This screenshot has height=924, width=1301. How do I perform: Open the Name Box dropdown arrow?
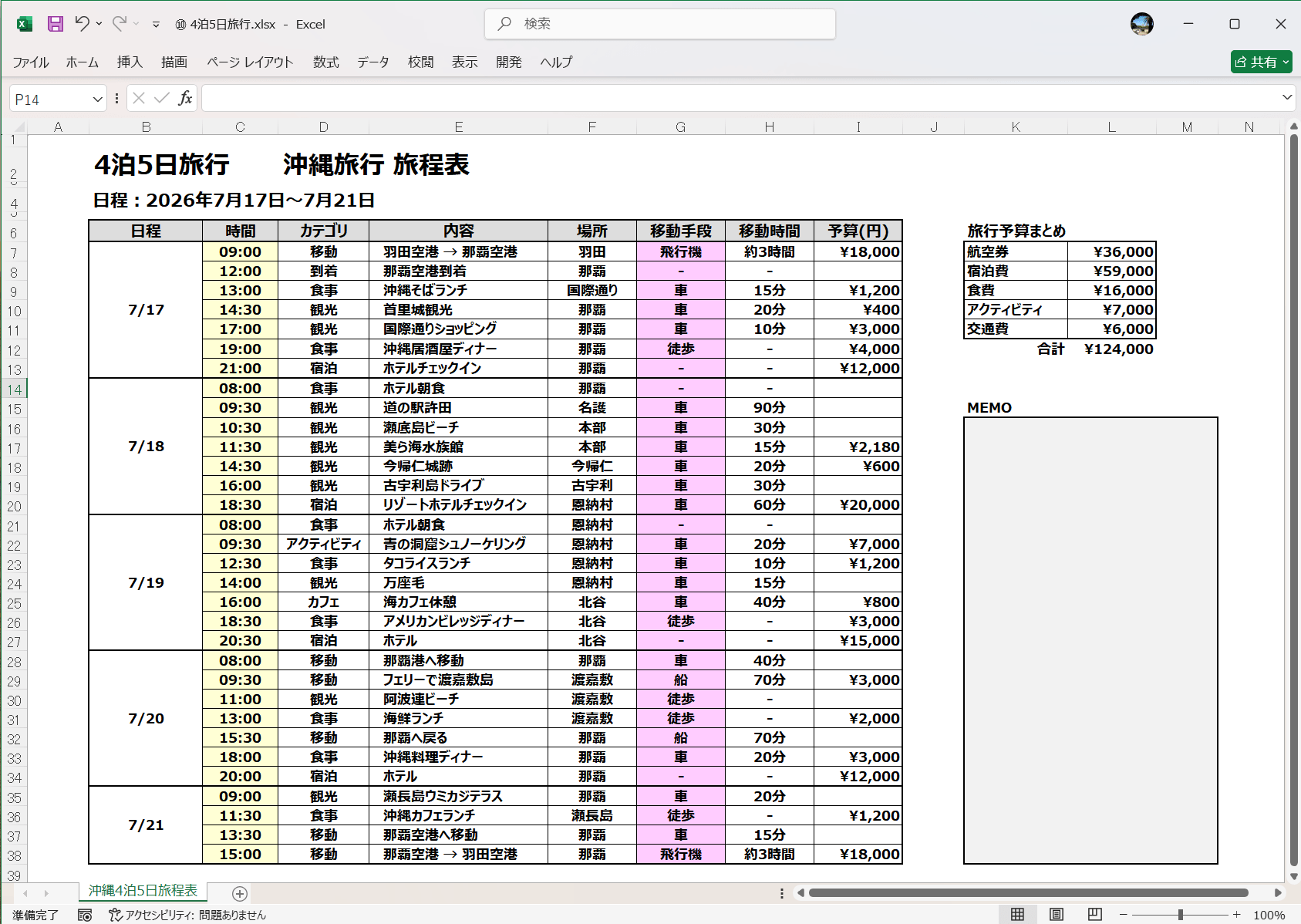[96, 98]
